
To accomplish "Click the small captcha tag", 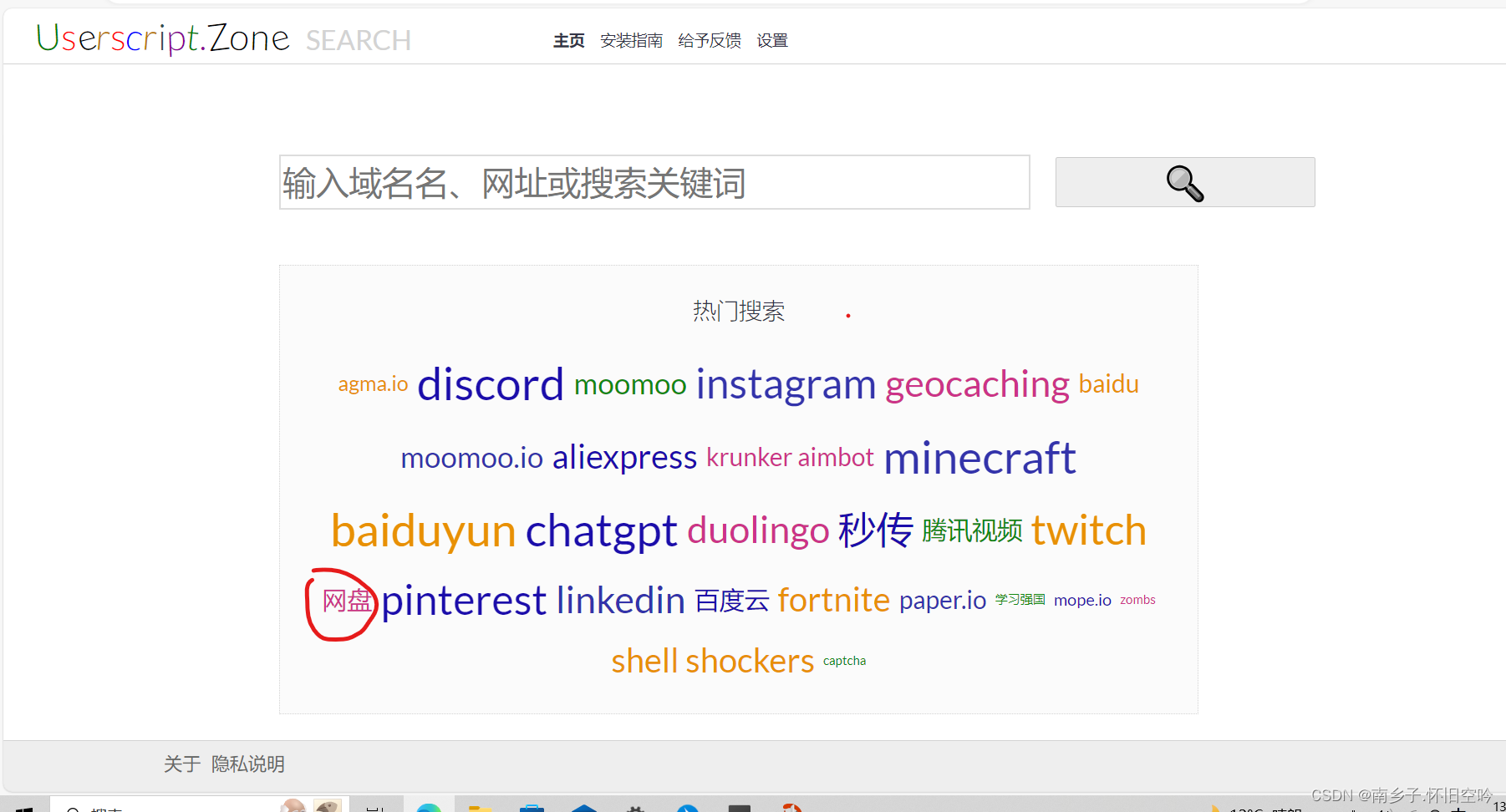I will click(844, 661).
